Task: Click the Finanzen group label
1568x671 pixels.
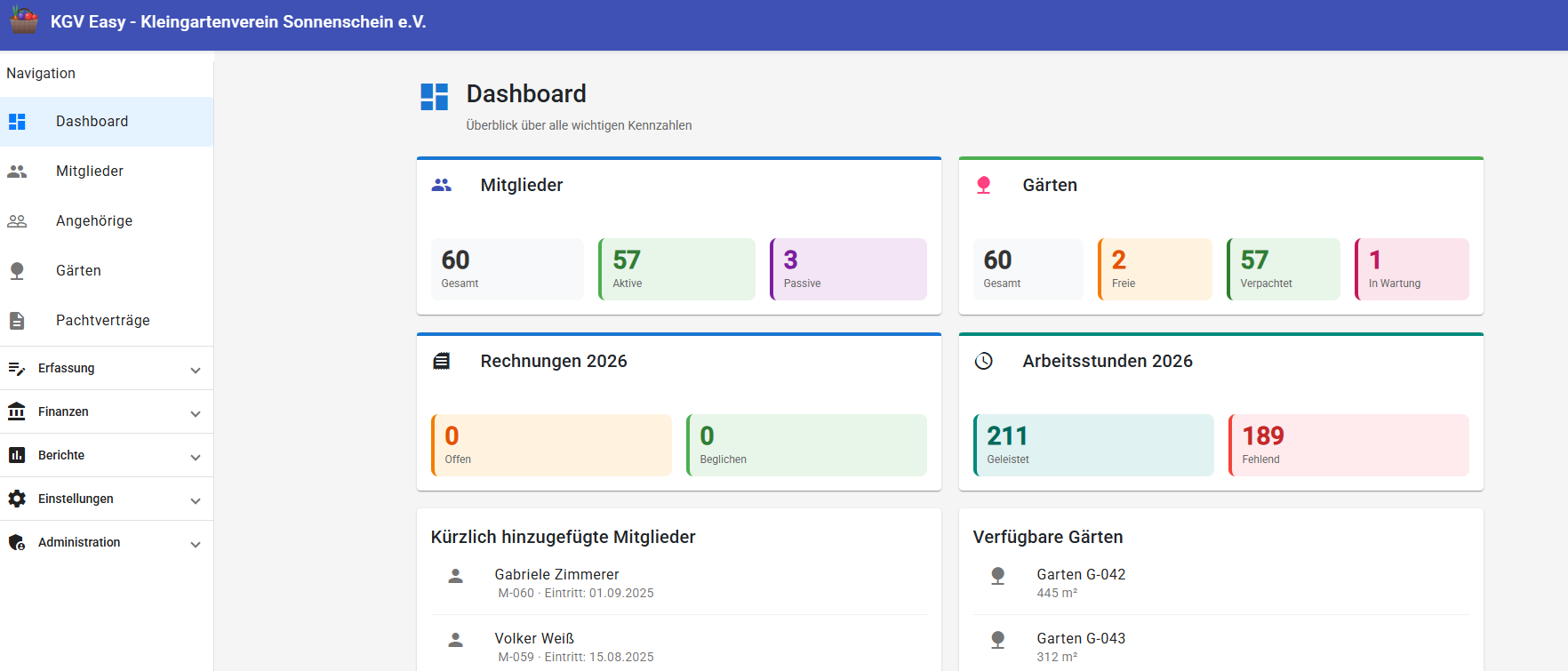Action: pyautogui.click(x=63, y=411)
